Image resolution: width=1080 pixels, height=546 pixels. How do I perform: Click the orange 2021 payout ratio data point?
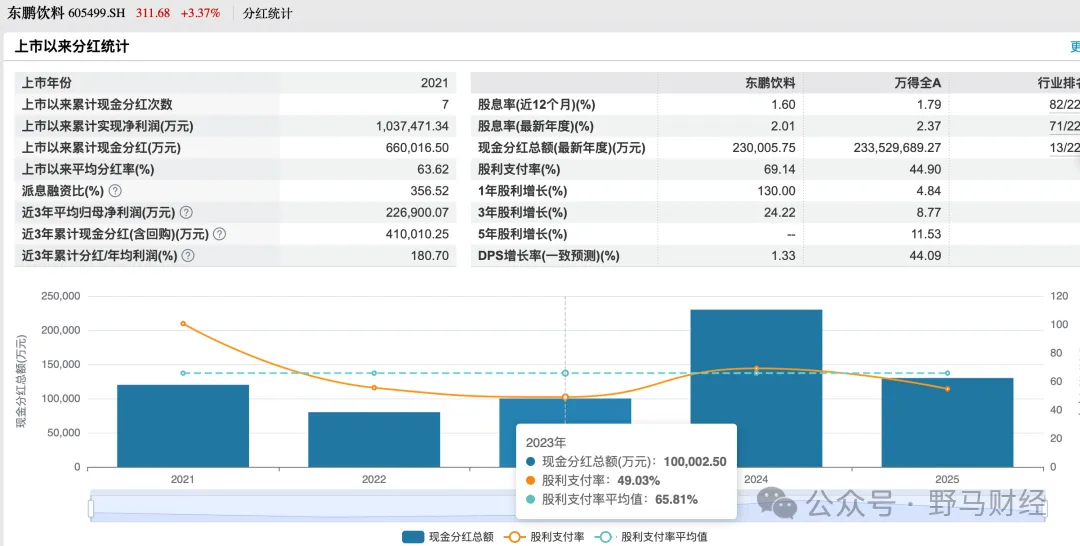tap(182, 324)
